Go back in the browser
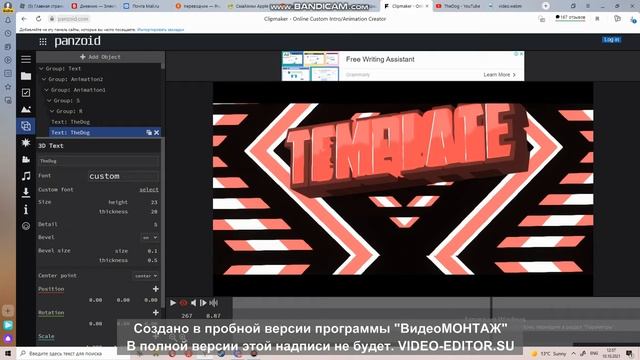The width and height of the screenshot is (640, 360). [24, 19]
